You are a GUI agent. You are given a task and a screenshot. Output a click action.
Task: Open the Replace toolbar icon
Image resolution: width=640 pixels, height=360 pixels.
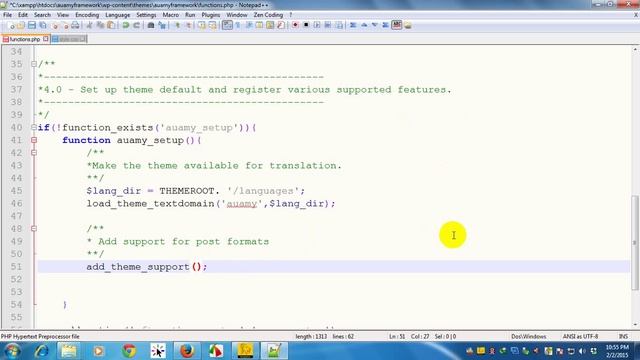(x=162, y=25)
